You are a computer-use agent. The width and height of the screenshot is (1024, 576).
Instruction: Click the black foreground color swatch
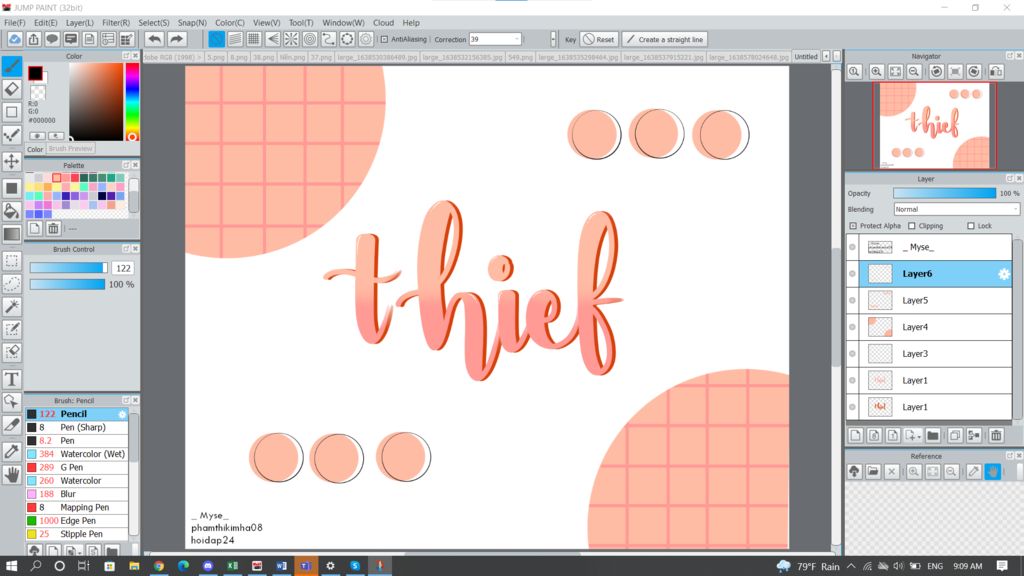35,73
